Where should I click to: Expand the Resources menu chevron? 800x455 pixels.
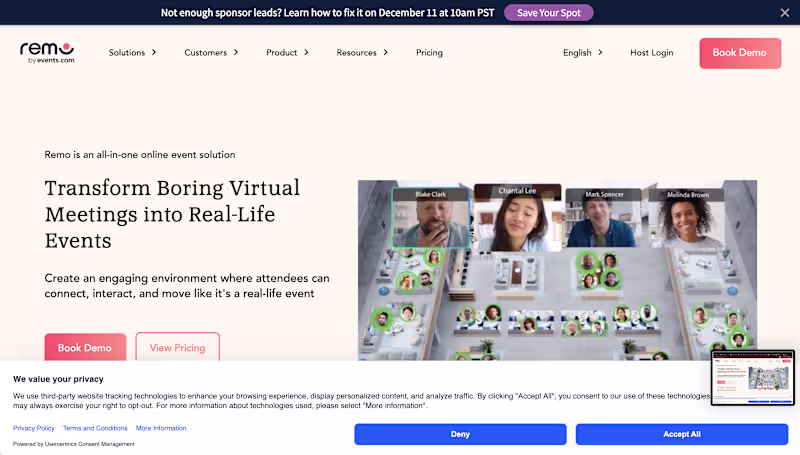(386, 53)
